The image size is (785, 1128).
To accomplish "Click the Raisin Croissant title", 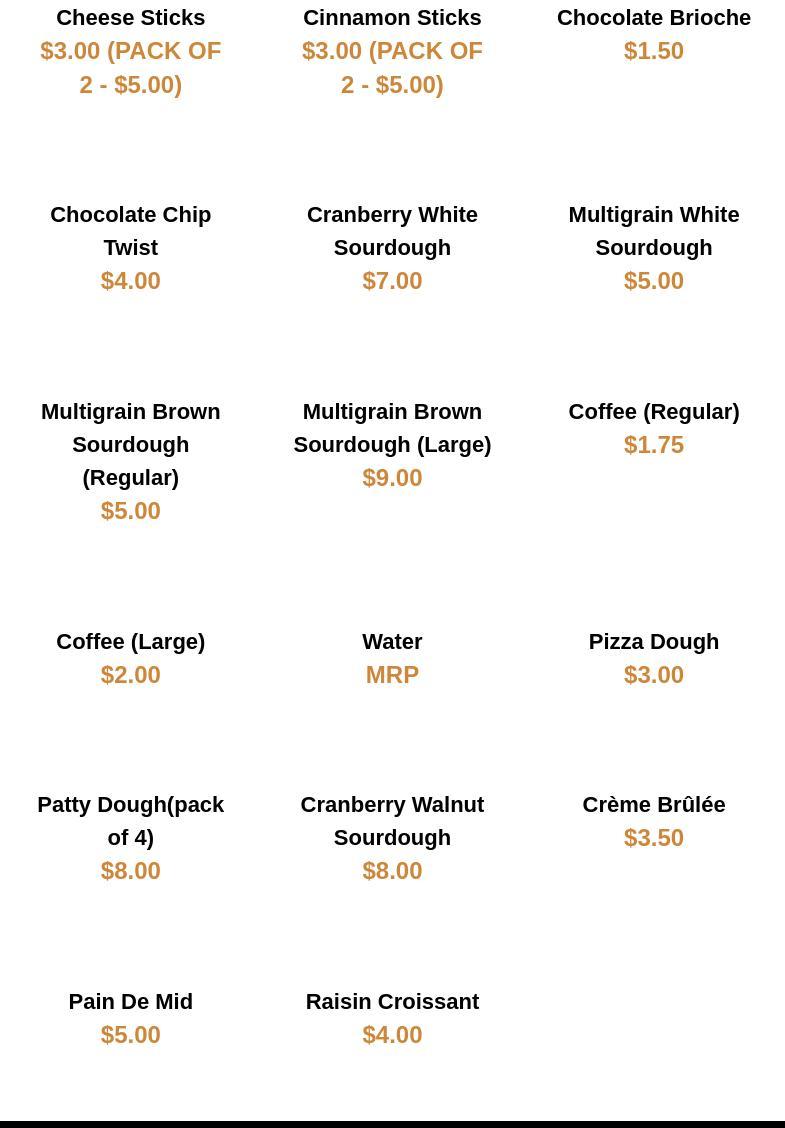I will [x=392, y=1002].
